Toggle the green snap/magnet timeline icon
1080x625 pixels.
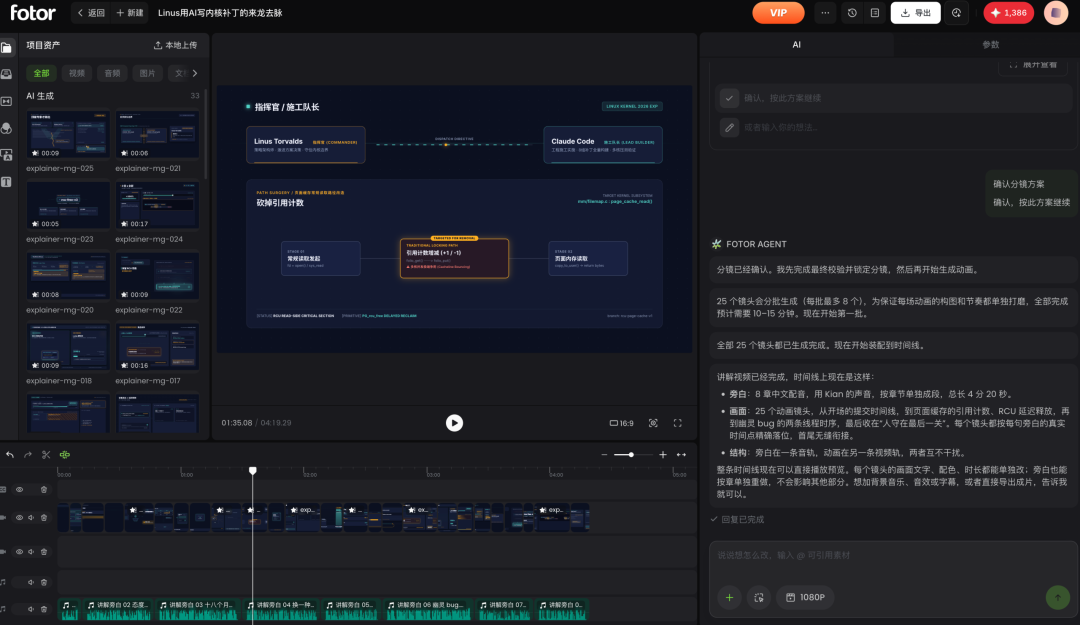65,455
